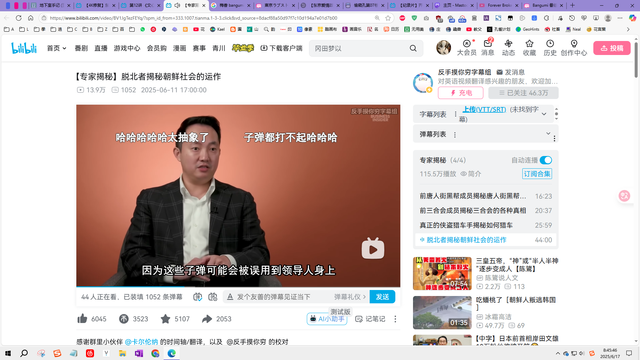Image resolution: width=640 pixels, height=360 pixels.
Task: Click the blue 发送 send button
Action: [x=382, y=297]
